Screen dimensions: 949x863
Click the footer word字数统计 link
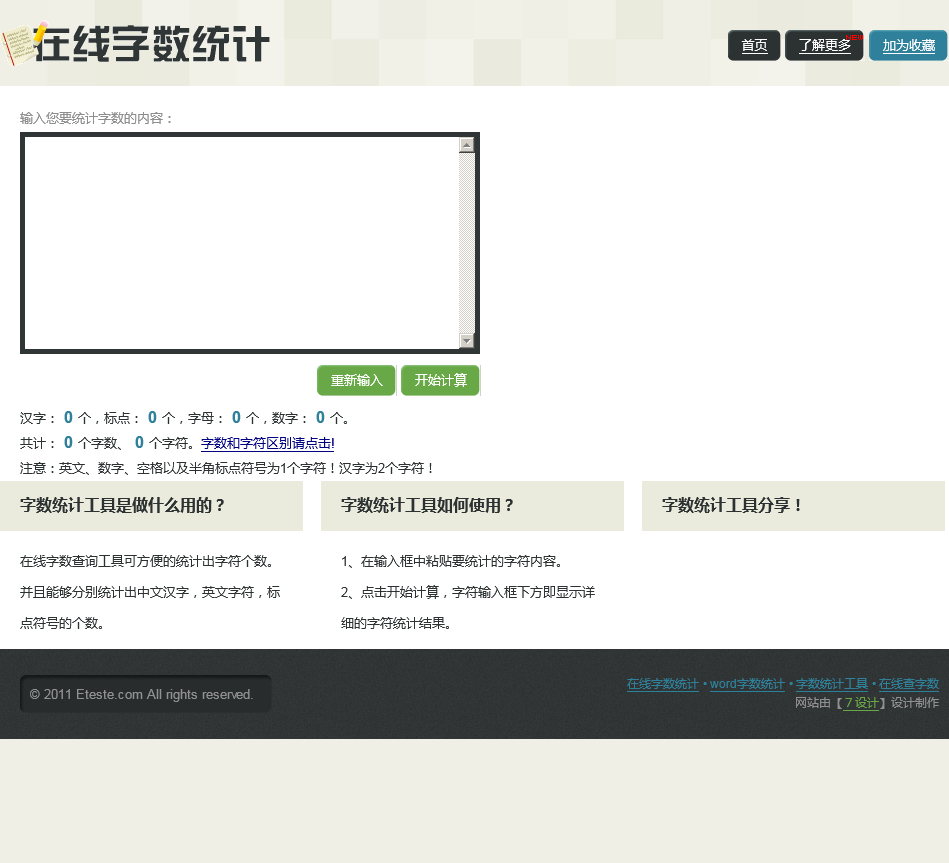click(747, 684)
